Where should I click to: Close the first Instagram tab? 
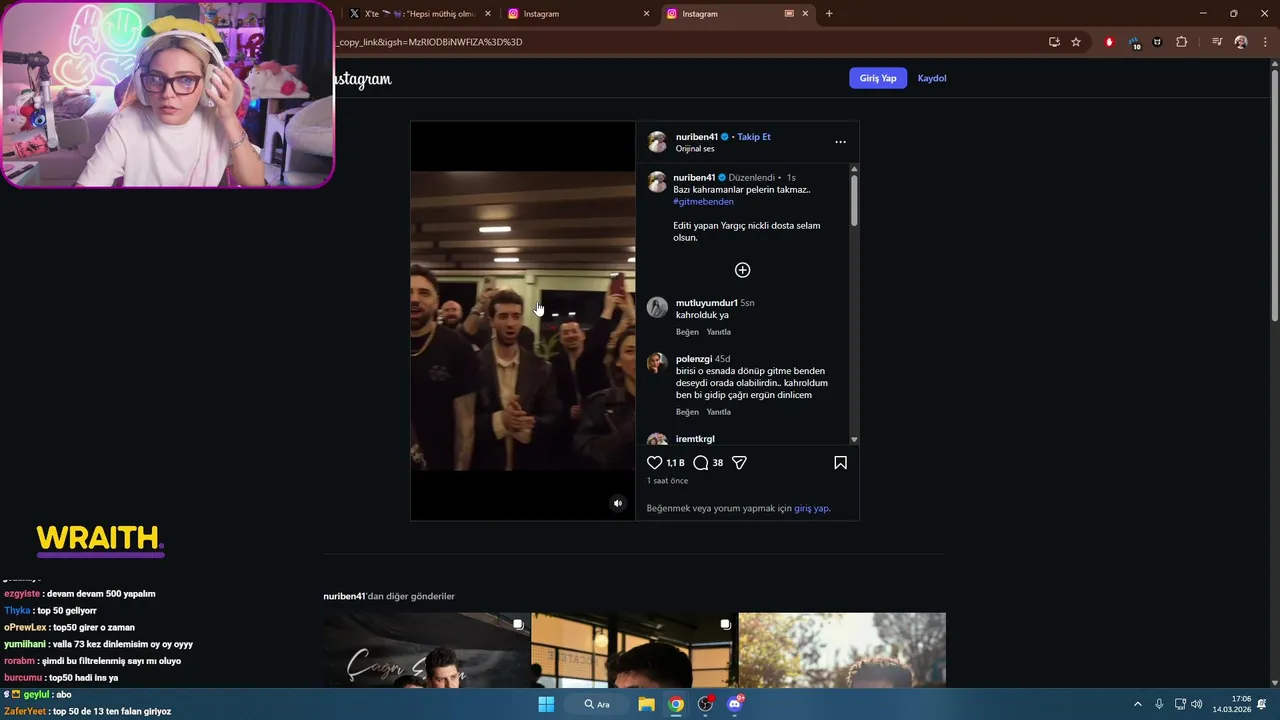[x=646, y=14]
